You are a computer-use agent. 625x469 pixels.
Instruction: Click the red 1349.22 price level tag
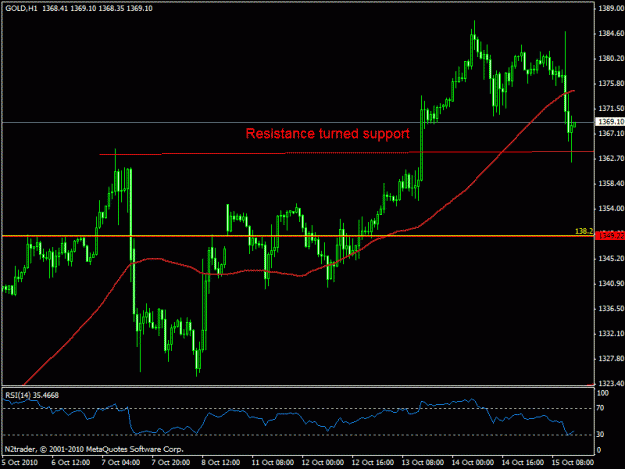click(x=610, y=236)
